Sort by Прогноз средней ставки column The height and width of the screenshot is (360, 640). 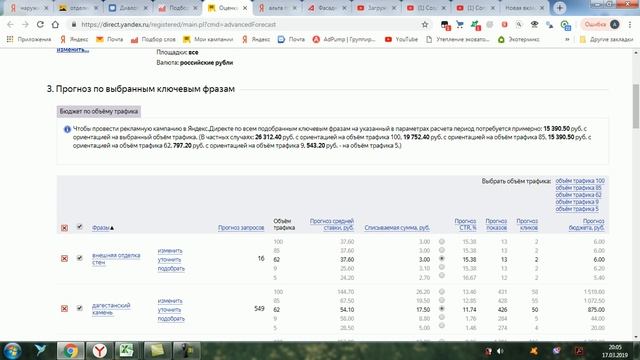[331, 224]
